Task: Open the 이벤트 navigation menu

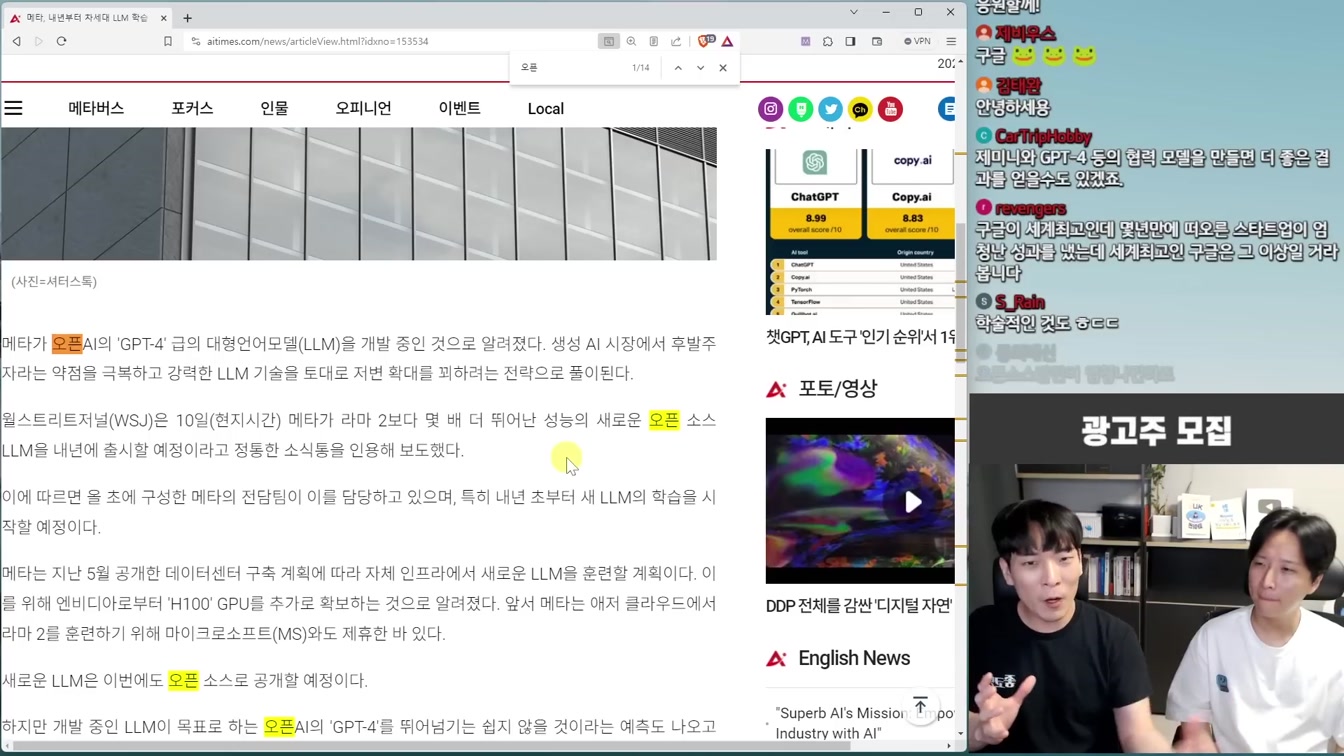Action: [460, 108]
